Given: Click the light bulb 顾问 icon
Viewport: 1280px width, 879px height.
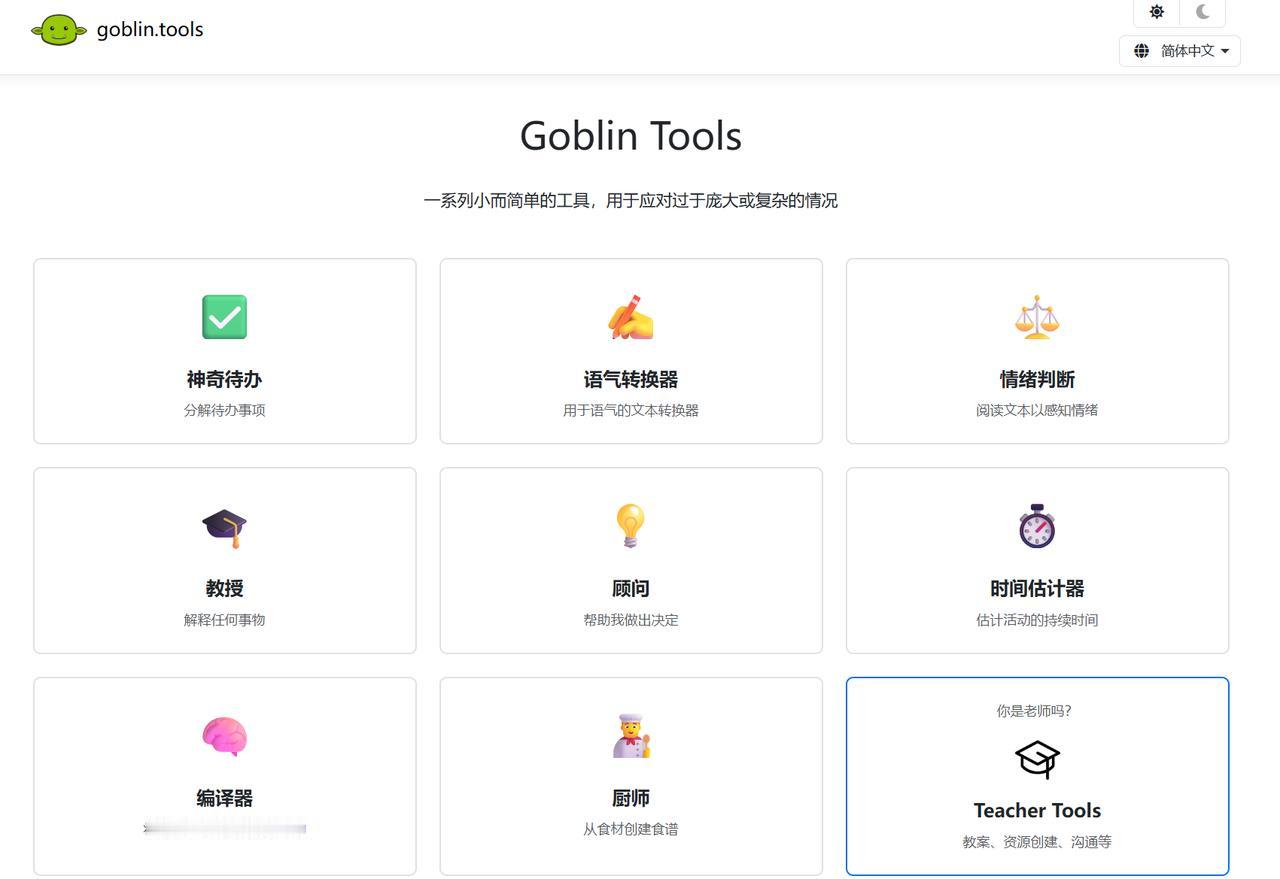Looking at the screenshot, I should (x=631, y=526).
